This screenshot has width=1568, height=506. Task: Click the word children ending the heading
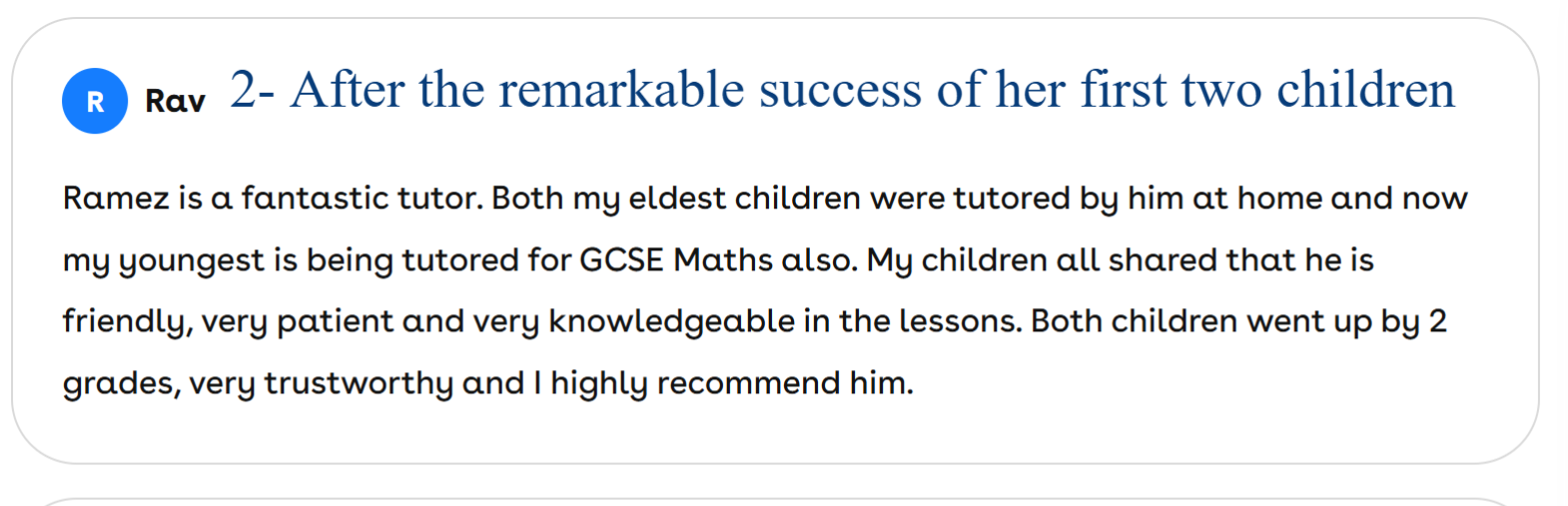coord(1365,90)
